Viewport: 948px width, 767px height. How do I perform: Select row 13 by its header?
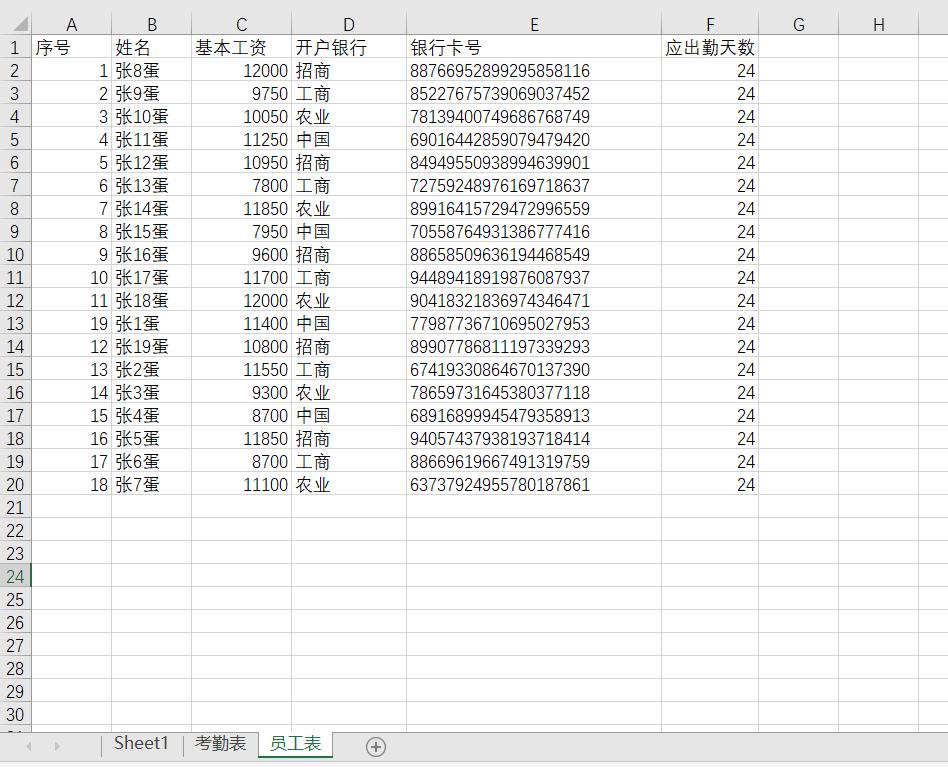point(14,323)
